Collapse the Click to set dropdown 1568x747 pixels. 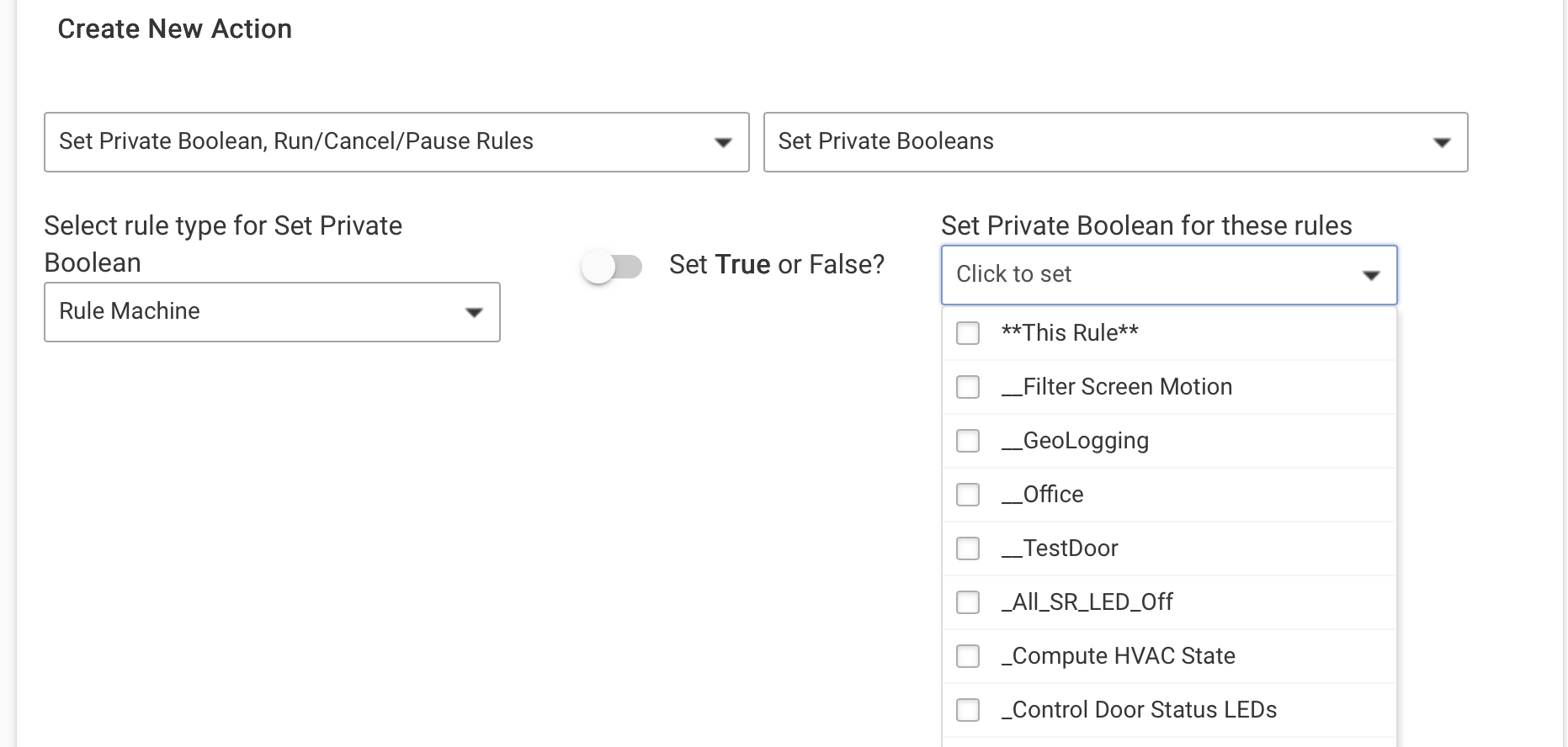[x=1168, y=275]
